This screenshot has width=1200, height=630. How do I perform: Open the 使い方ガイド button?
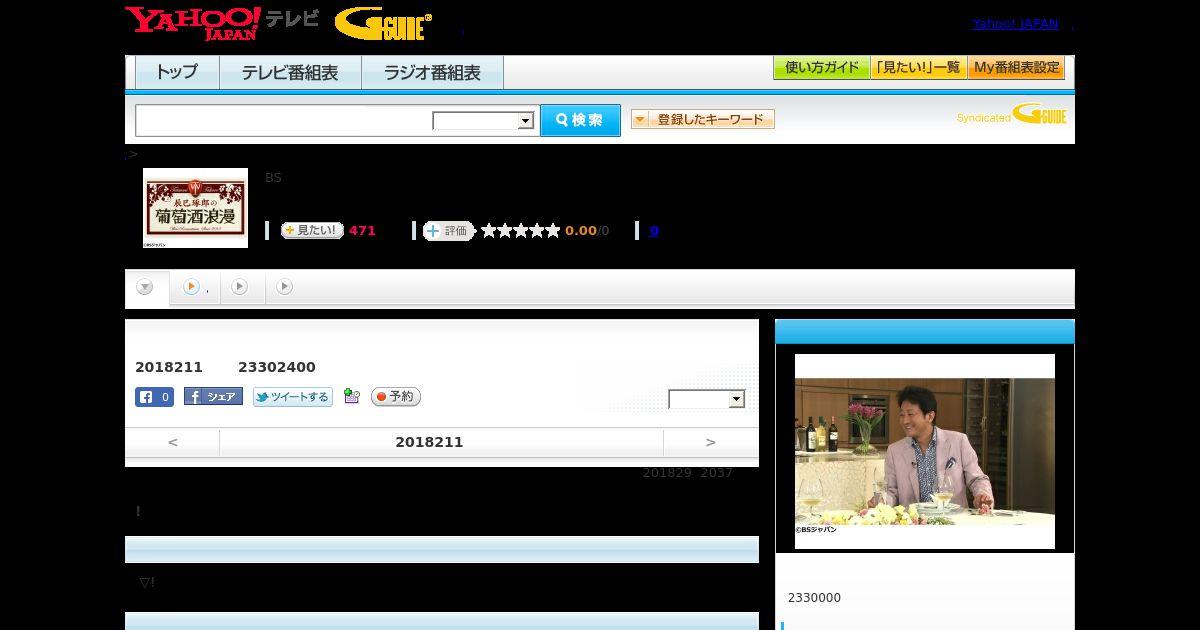click(822, 68)
